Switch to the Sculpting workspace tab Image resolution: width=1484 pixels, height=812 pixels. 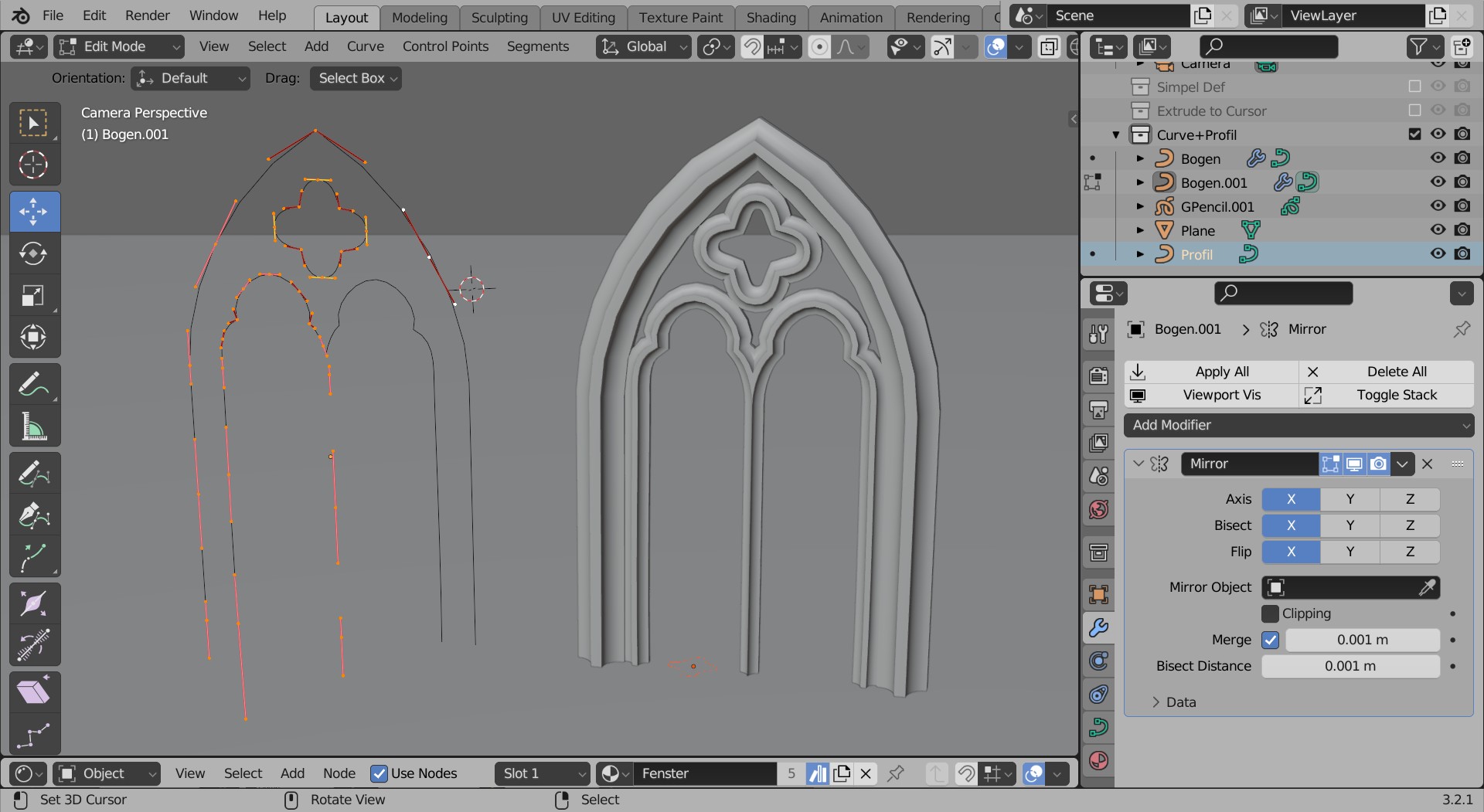click(499, 17)
